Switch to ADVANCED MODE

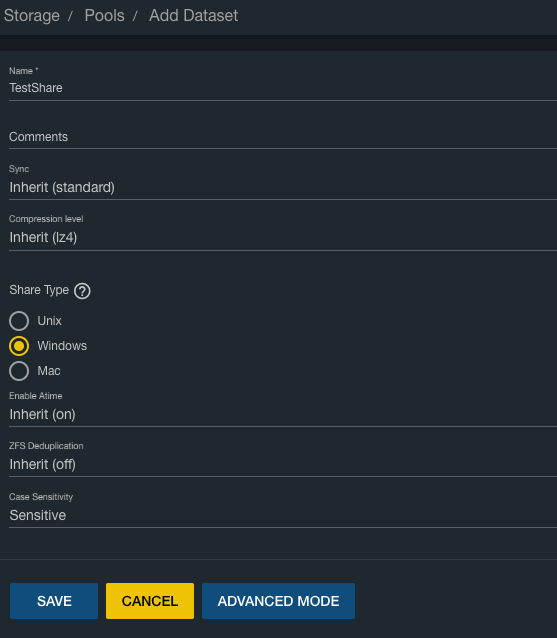278,601
